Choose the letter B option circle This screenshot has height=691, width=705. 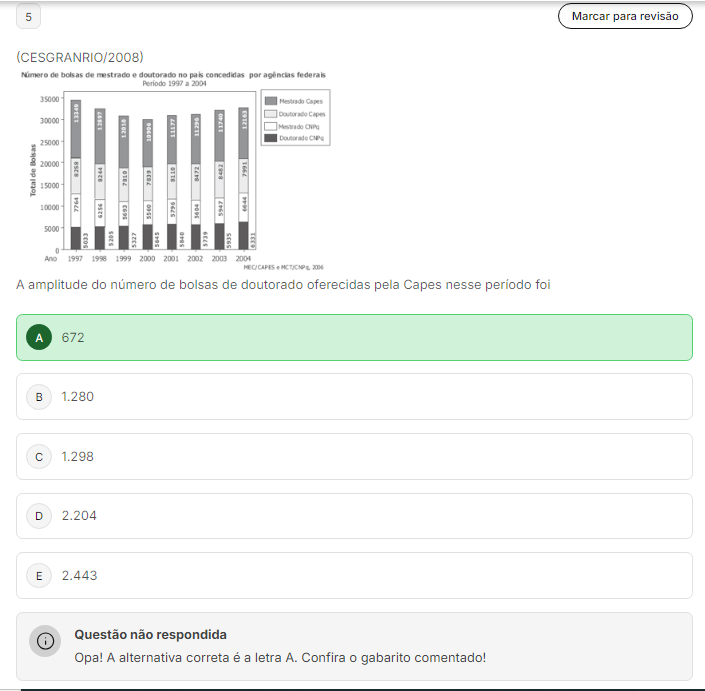[39, 397]
